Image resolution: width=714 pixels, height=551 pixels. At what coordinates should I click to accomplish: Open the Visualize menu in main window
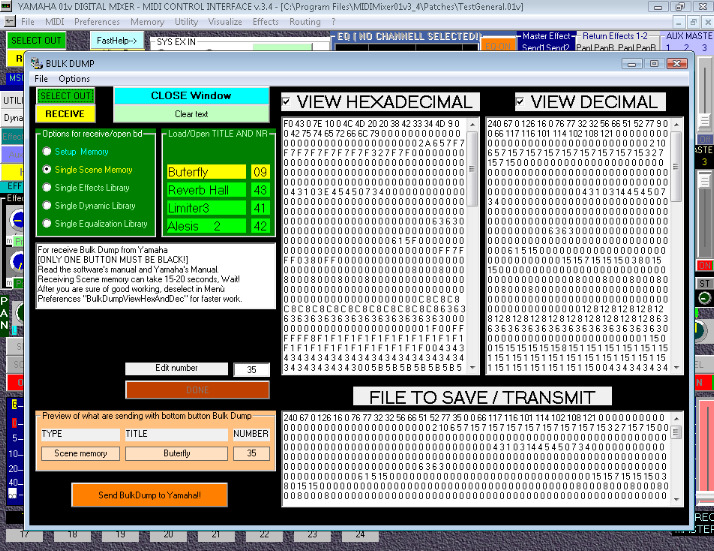[x=225, y=22]
